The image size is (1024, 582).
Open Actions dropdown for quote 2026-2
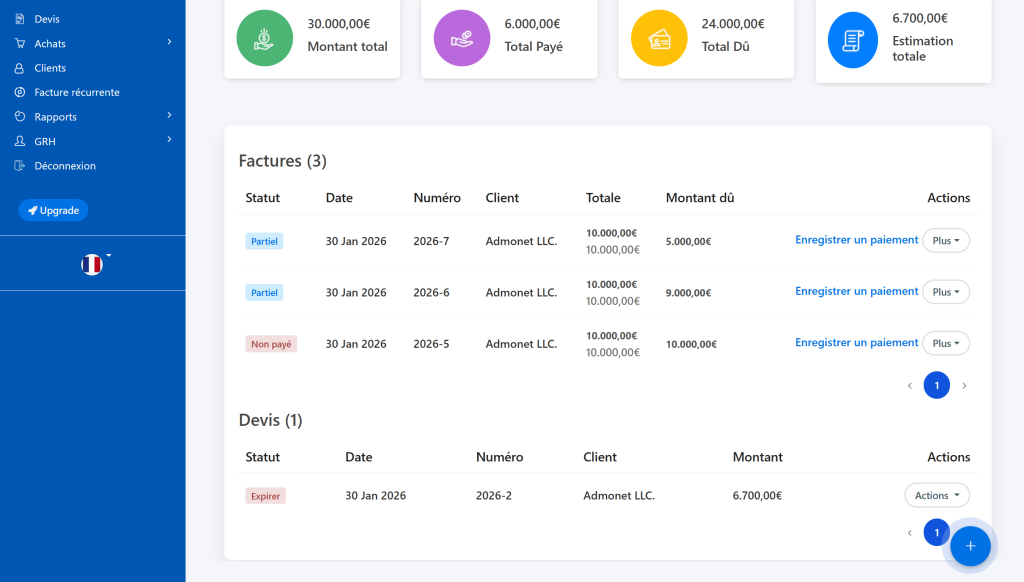coord(936,496)
